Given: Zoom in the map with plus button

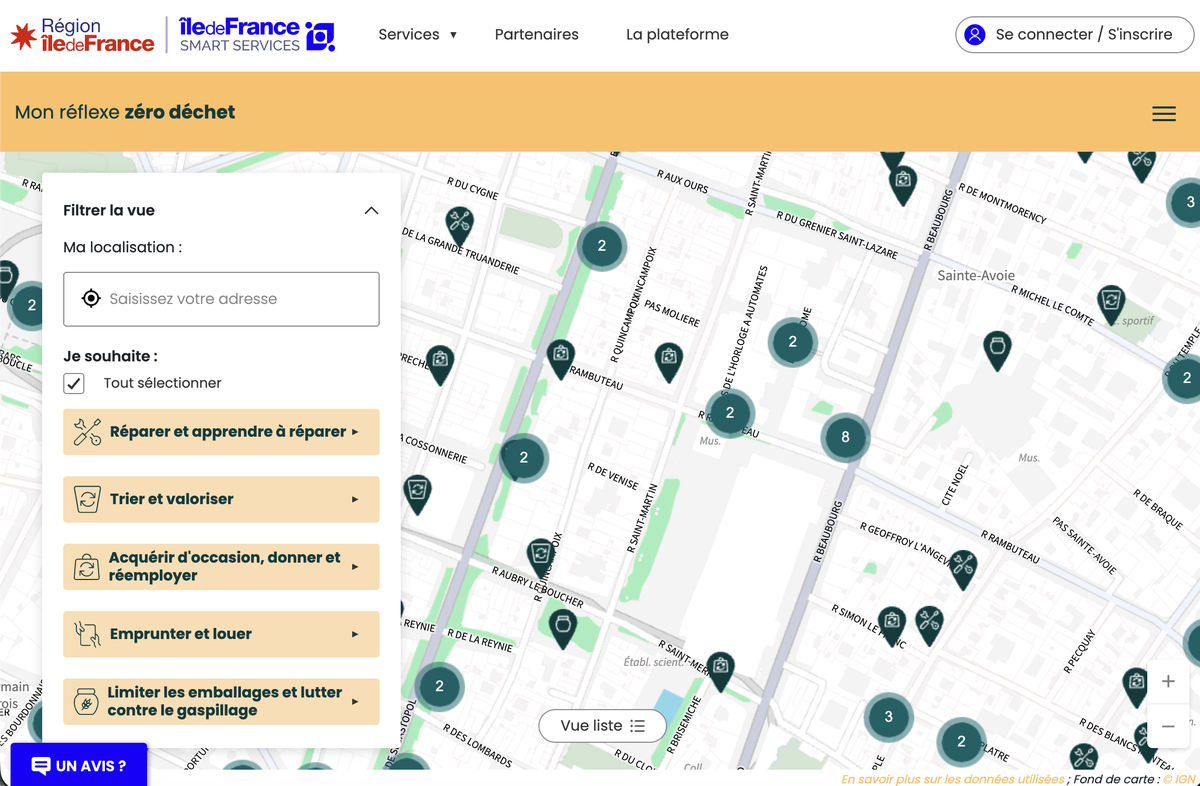Looking at the screenshot, I should click(x=1168, y=682).
